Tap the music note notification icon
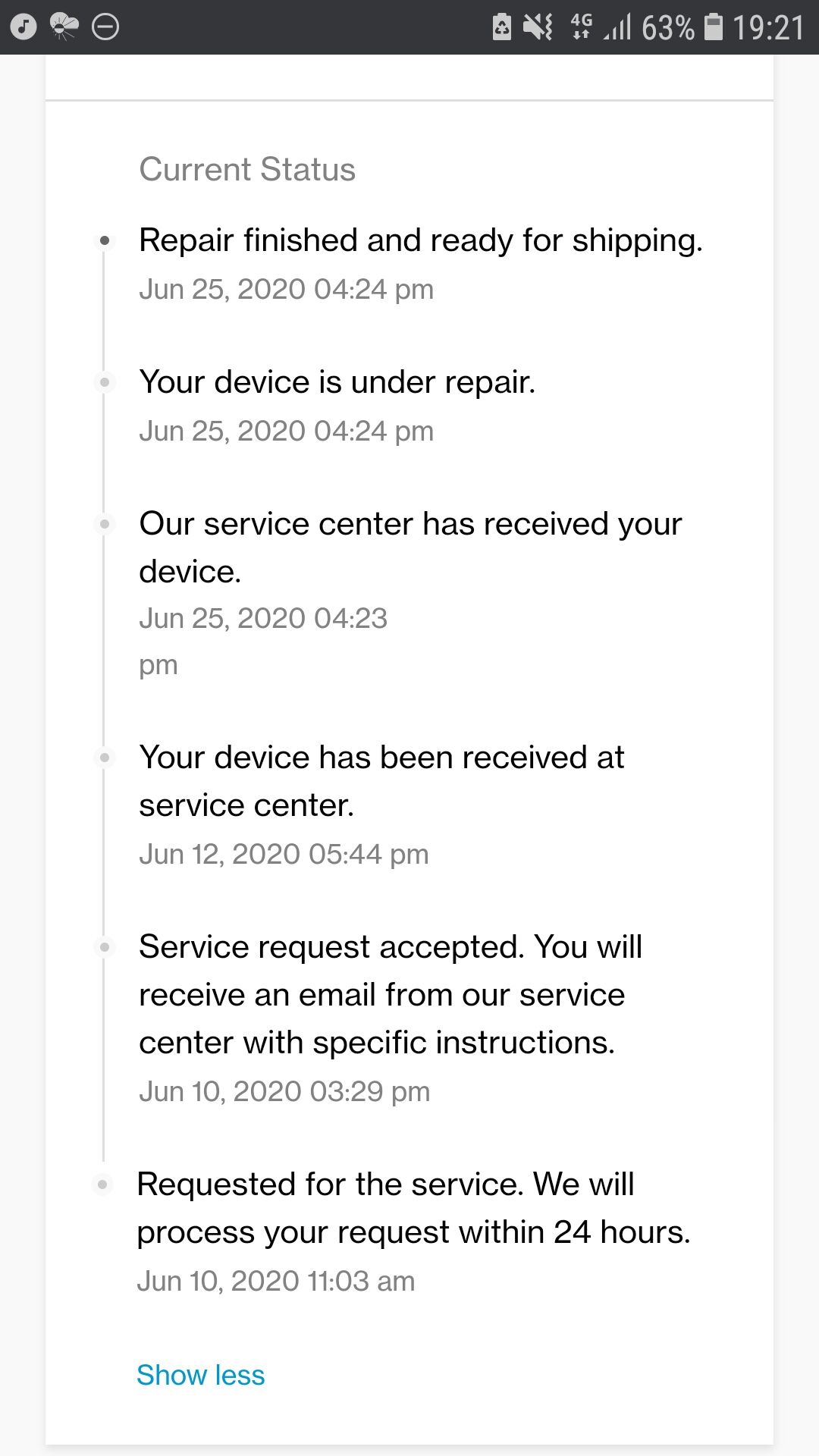819x1456 pixels. tap(24, 27)
